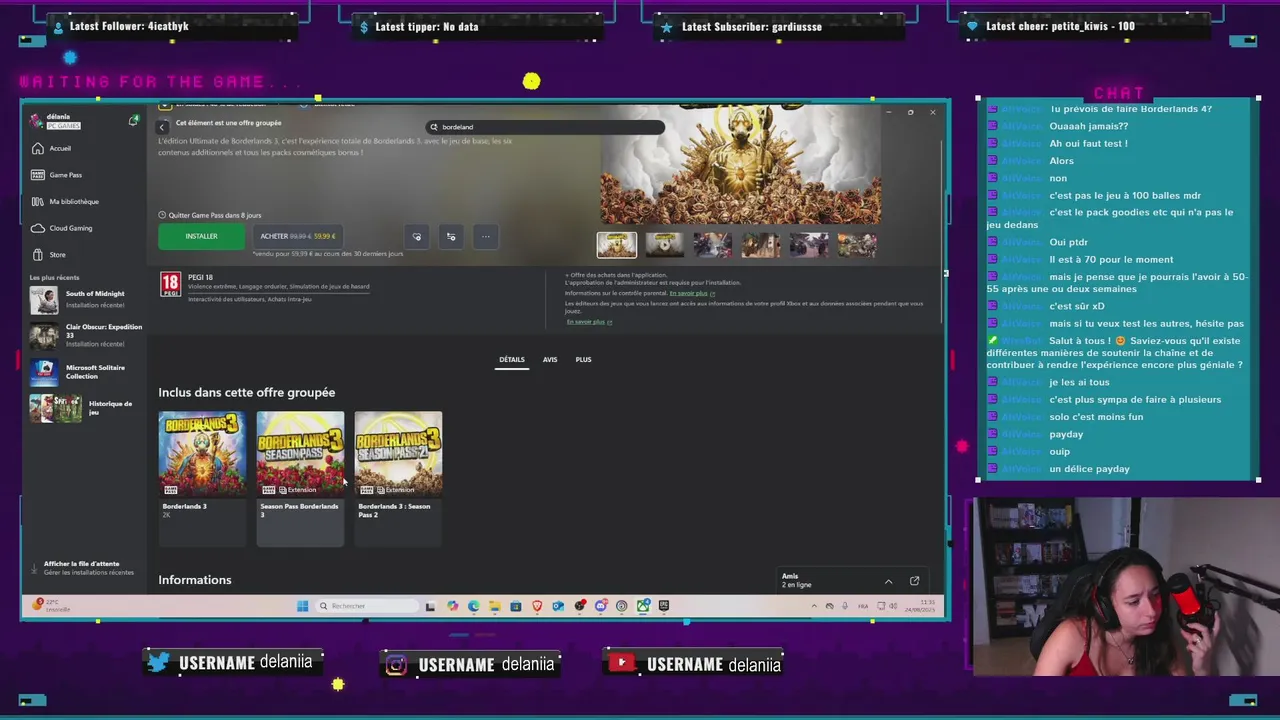1280x720 pixels.
Task: Open Borderlands 3: Season Pass 2 card
Action: click(x=398, y=478)
